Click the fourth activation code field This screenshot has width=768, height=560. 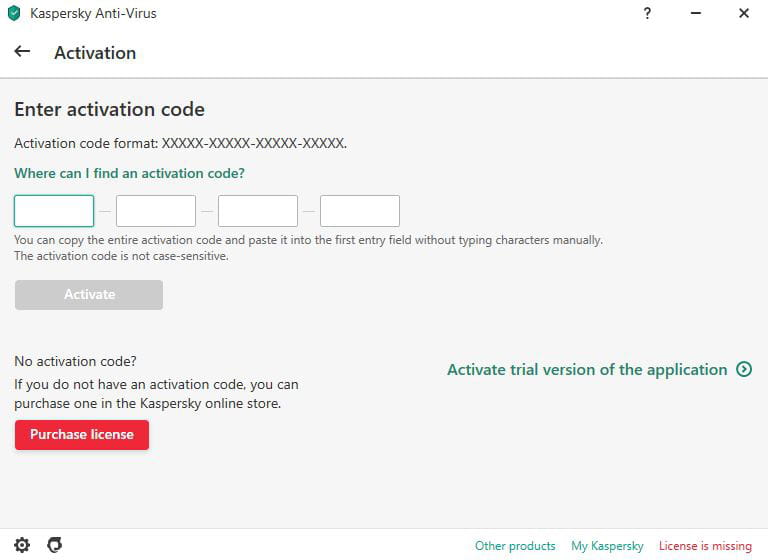(x=360, y=211)
